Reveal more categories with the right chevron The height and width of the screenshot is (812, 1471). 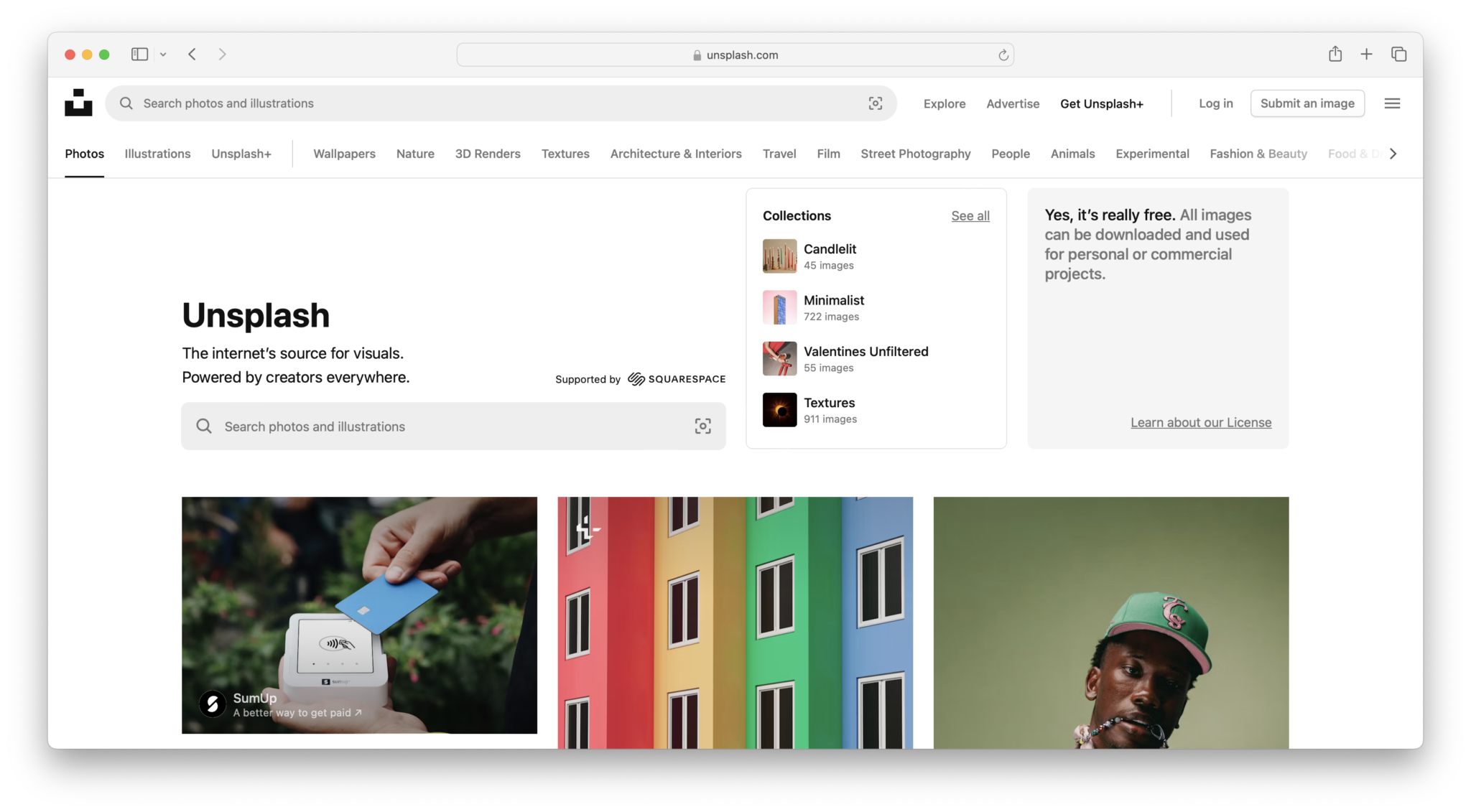tap(1392, 153)
